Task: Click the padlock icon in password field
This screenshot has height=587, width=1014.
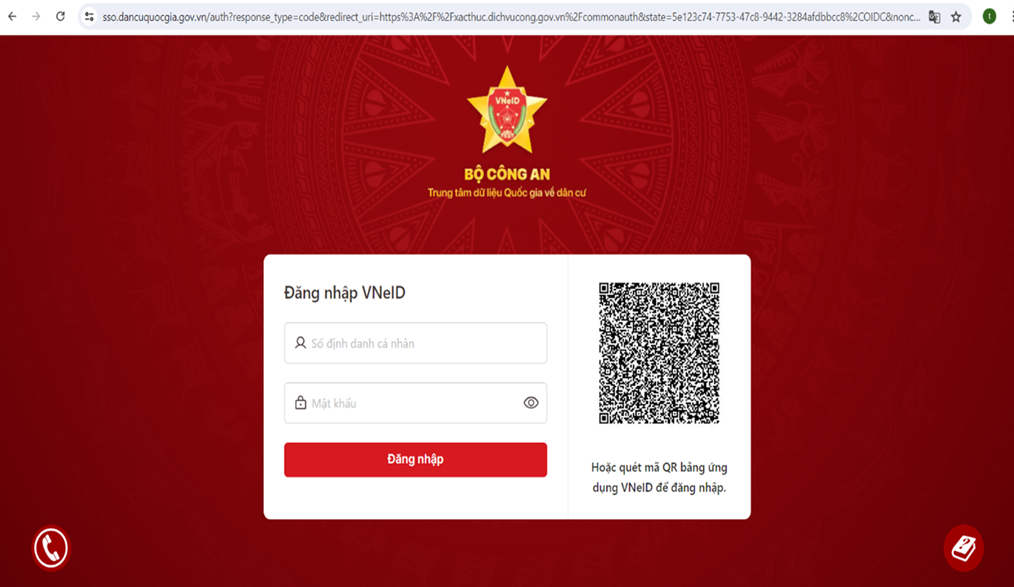Action: (x=301, y=403)
